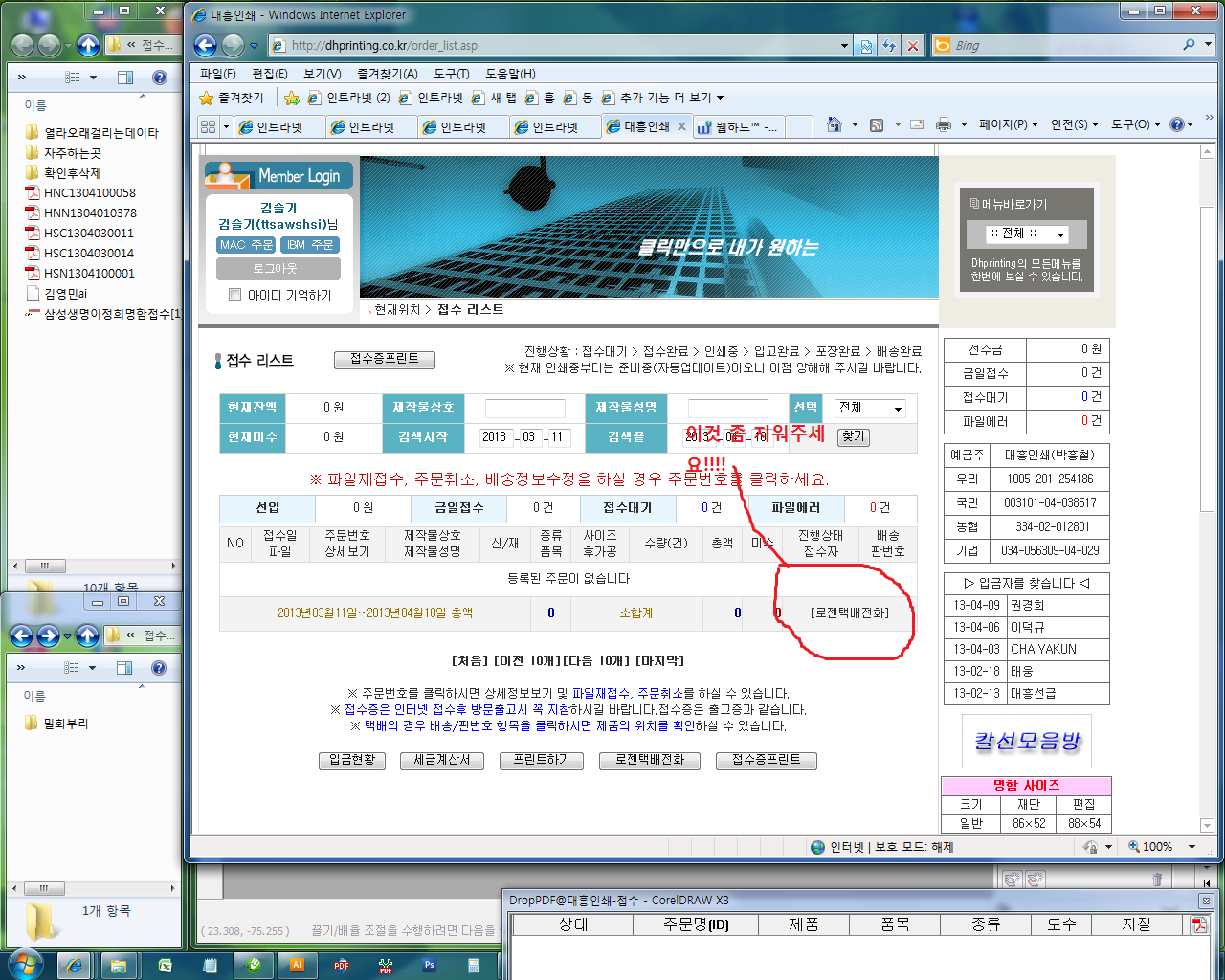Open the '메뉴바로가기' 전체 dropdown
1225x980 pixels.
1027,234
